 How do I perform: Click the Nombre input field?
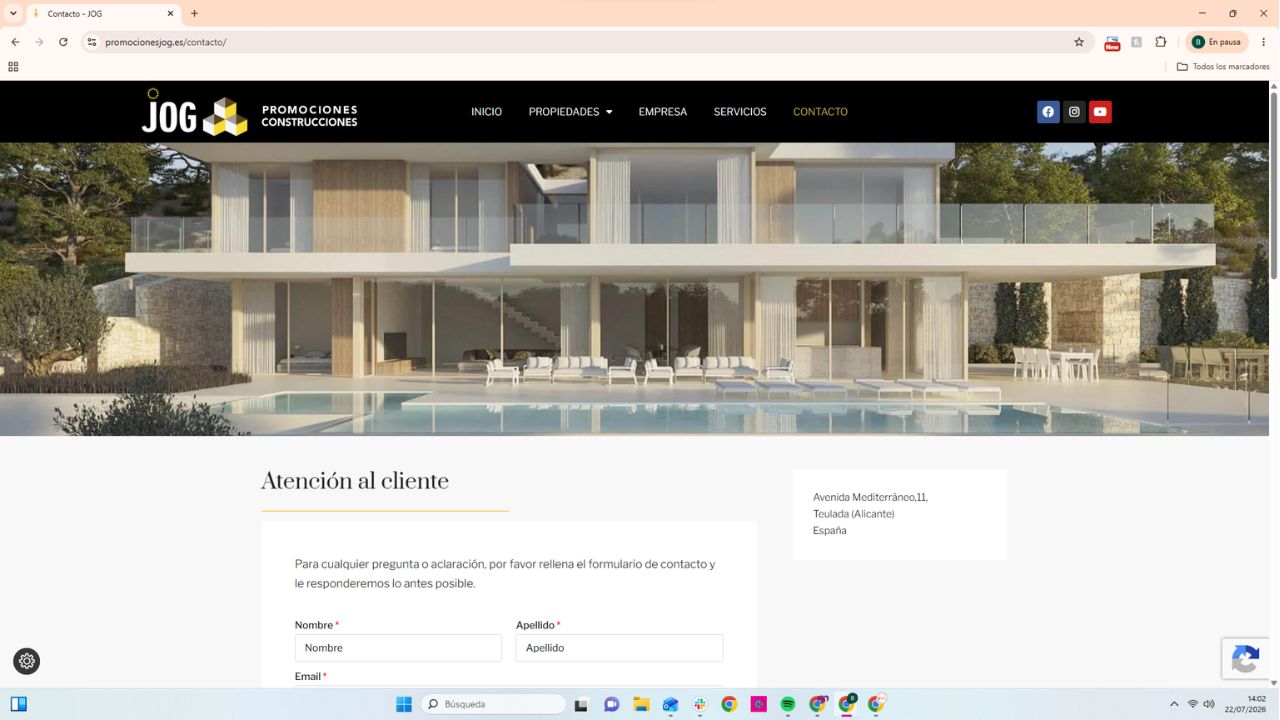tap(398, 648)
